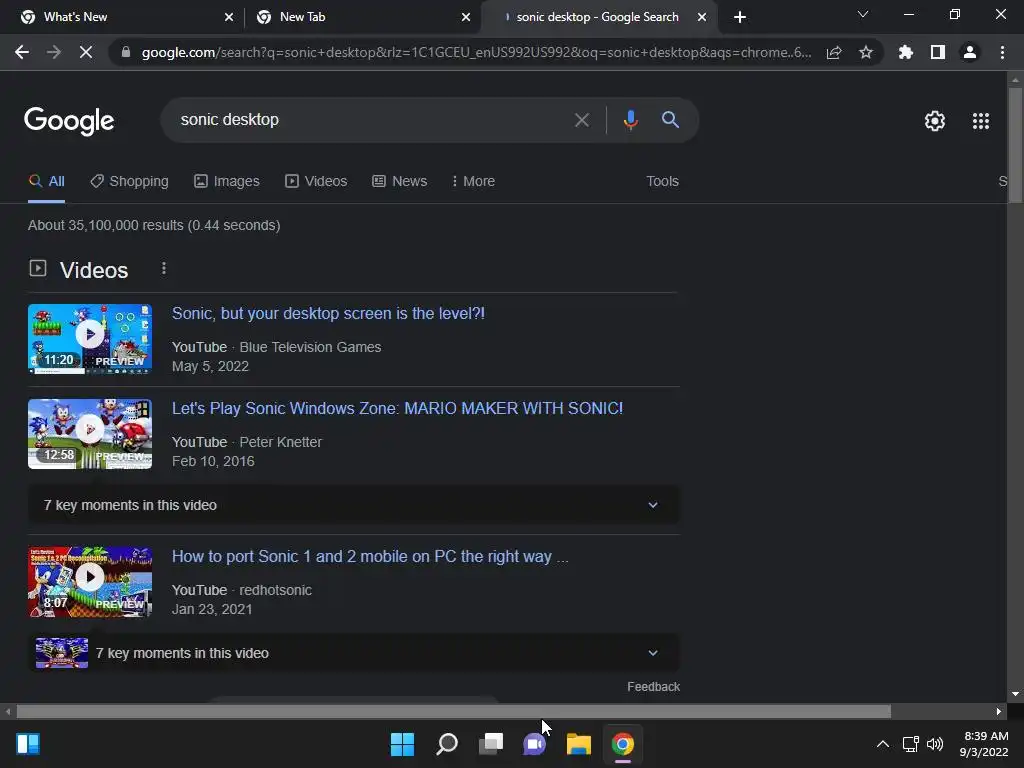Open 'How to port Sonic 1 and 2' video
This screenshot has height=768, width=1024.
click(x=370, y=556)
